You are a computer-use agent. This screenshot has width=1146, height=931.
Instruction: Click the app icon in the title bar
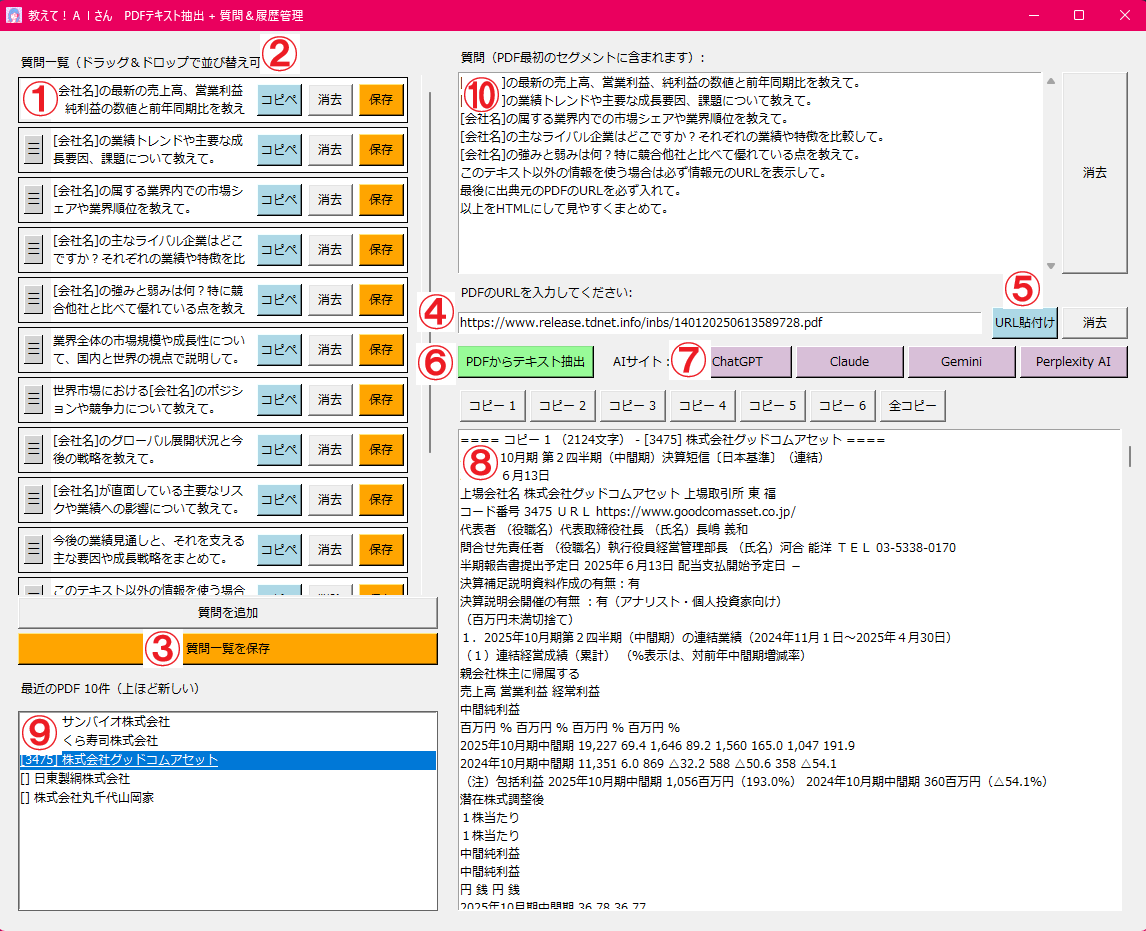click(14, 15)
